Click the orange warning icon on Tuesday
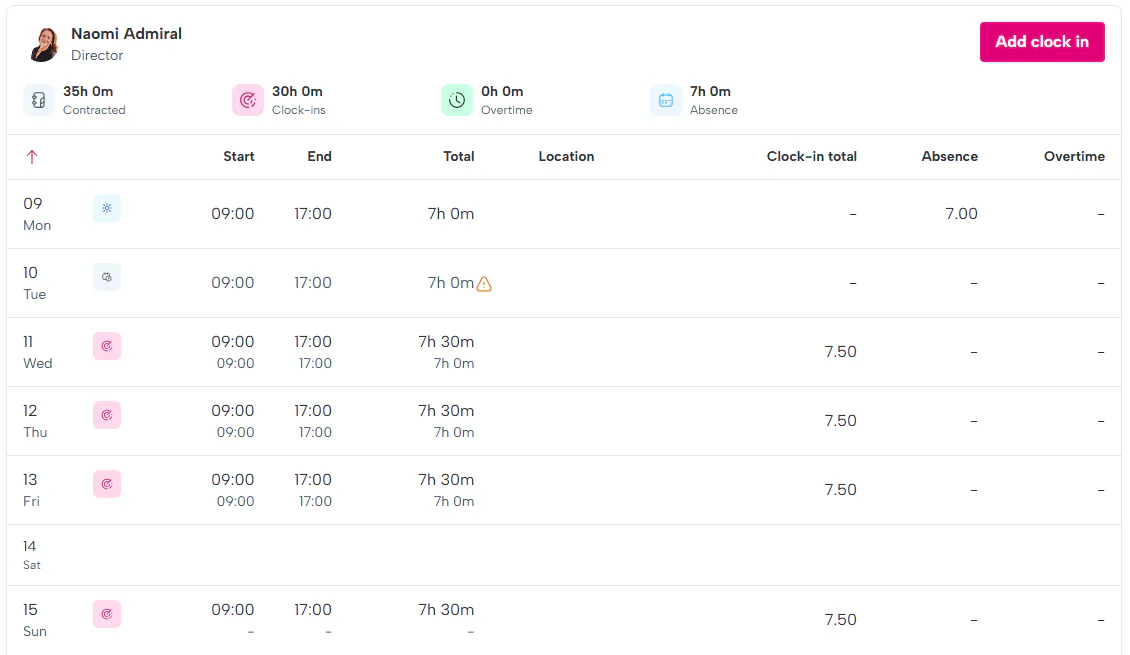This screenshot has width=1130, height=655. coord(484,284)
